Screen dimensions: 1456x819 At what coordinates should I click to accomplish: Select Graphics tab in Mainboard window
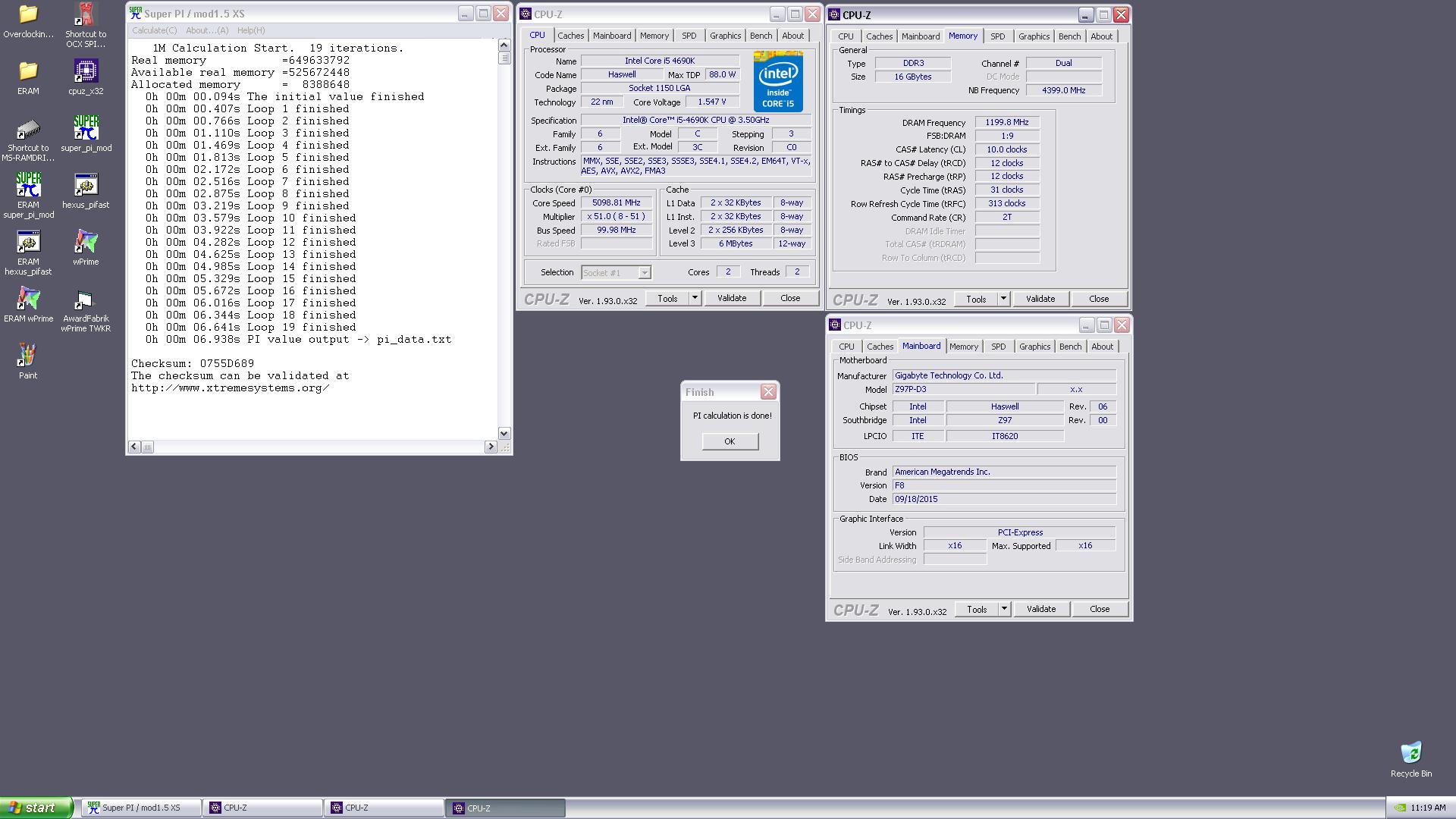point(1034,347)
